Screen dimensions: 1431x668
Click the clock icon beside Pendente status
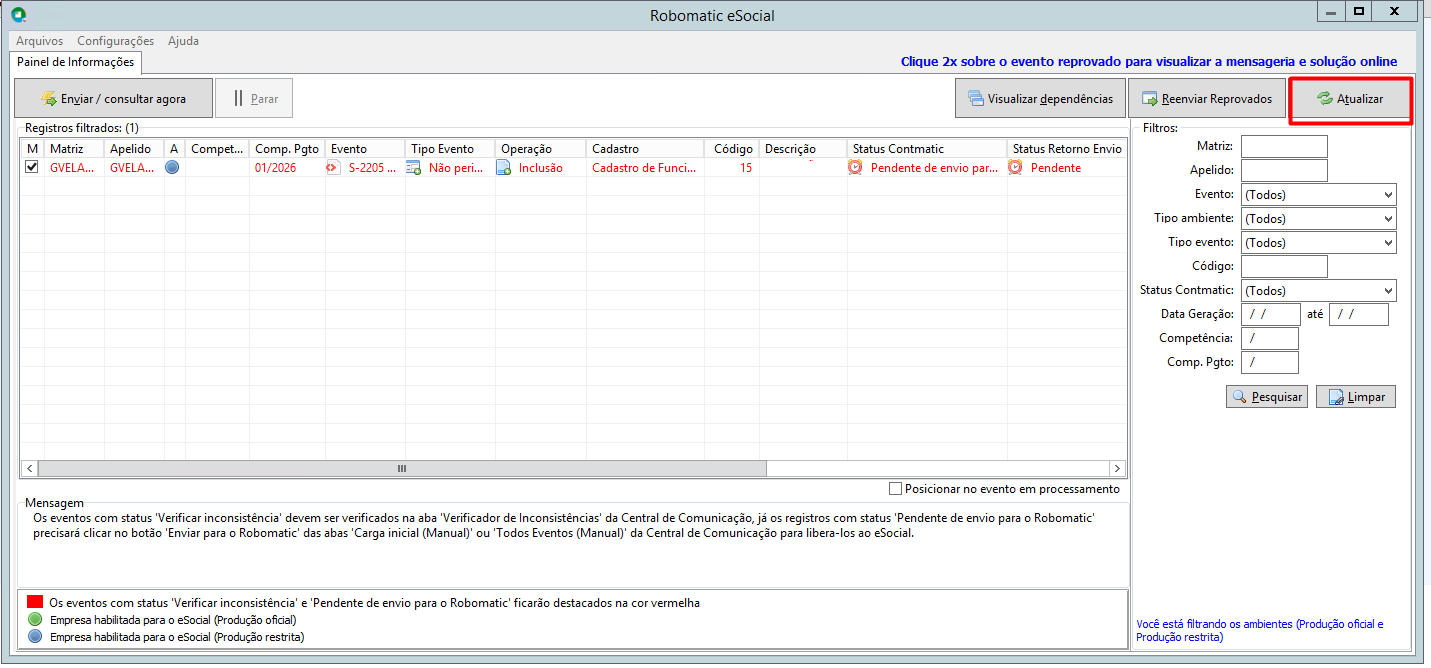tap(1015, 168)
